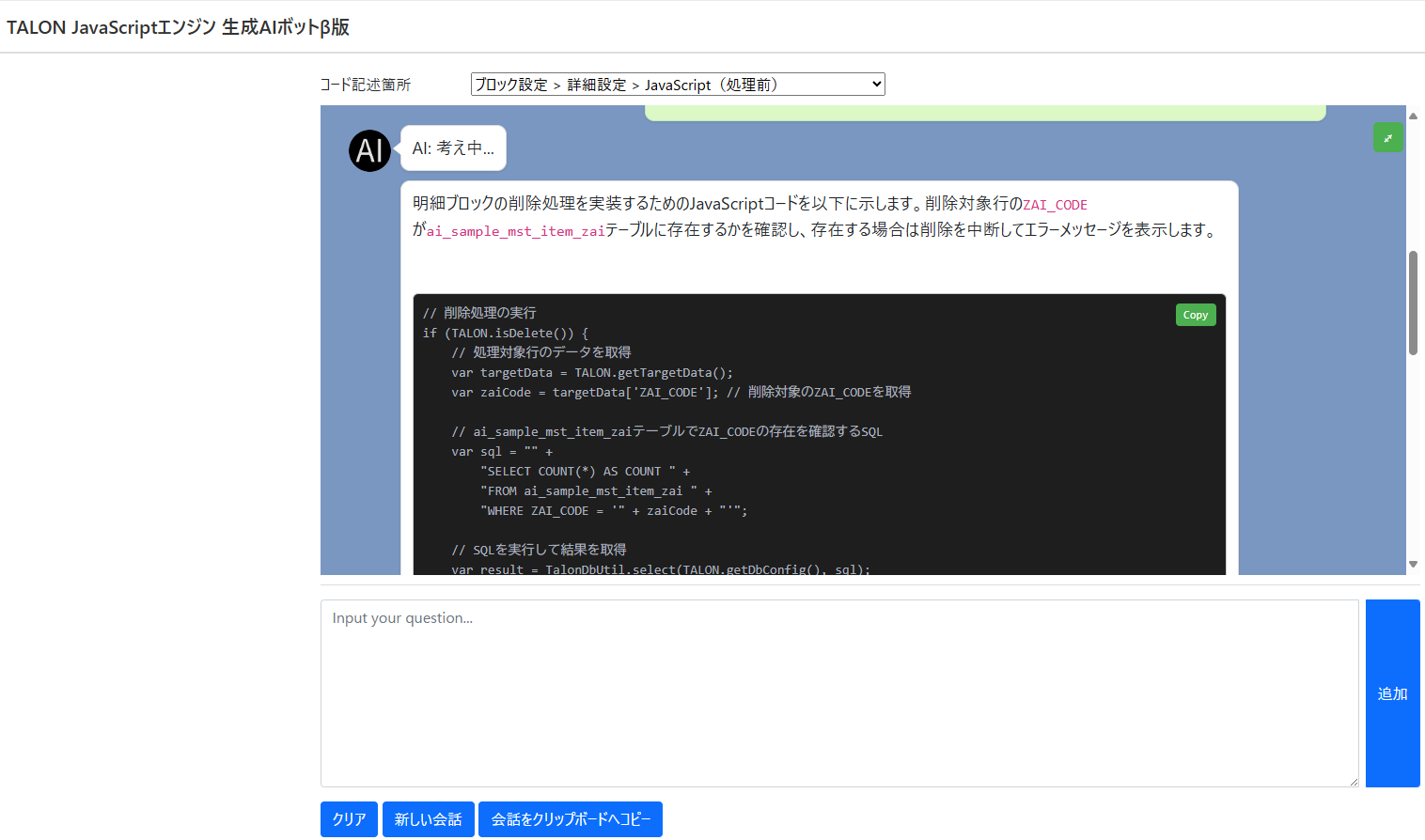
Task: Click code line WHERE ZAI_CODE =
Action: click(x=614, y=510)
